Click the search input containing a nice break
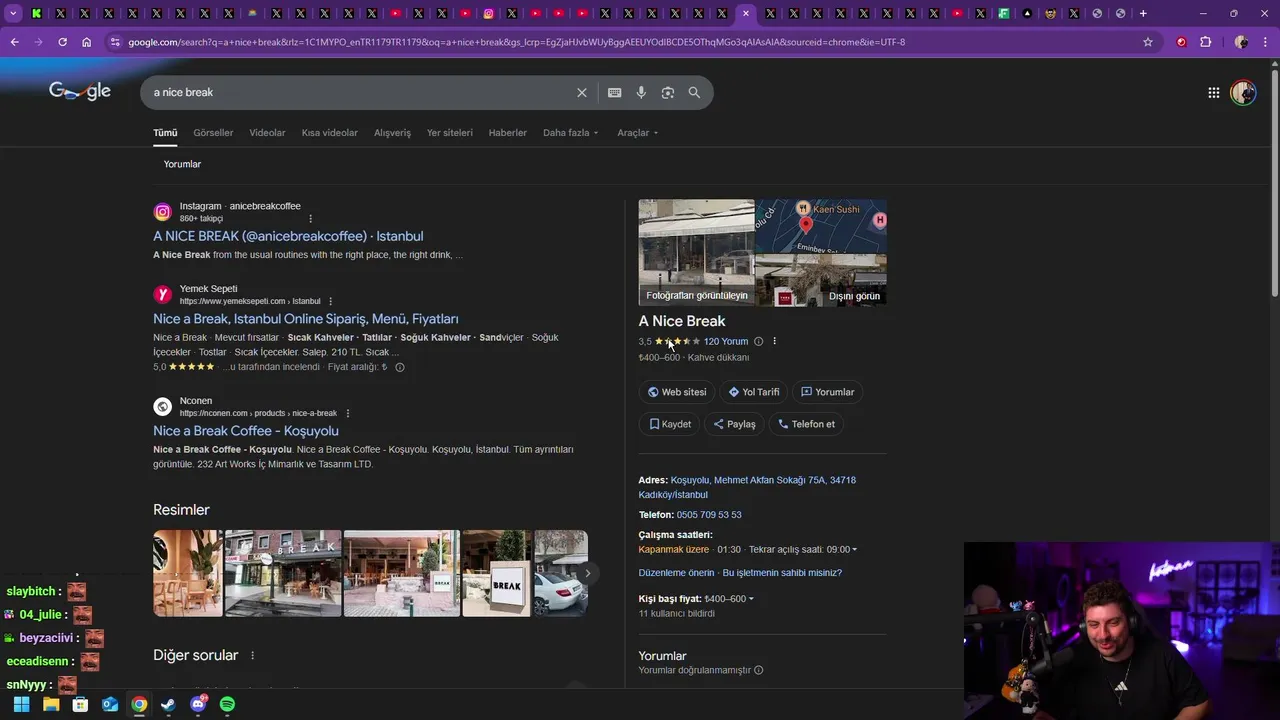 coord(360,92)
